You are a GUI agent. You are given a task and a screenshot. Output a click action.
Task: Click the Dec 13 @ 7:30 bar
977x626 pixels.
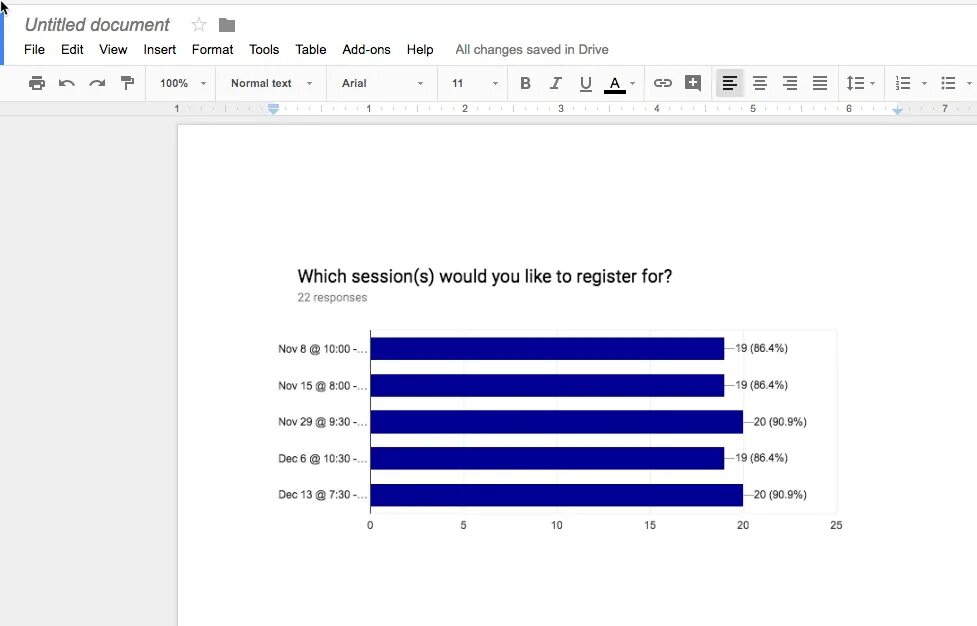(x=556, y=495)
